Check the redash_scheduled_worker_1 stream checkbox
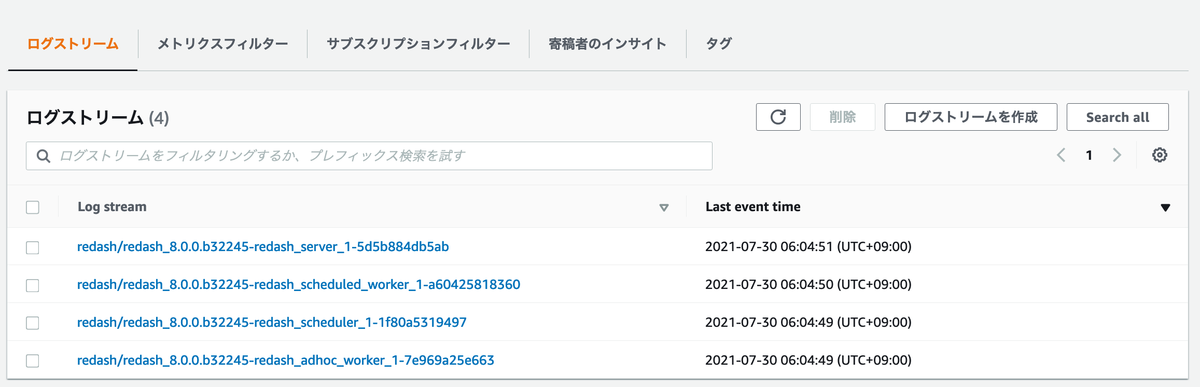 (33, 285)
